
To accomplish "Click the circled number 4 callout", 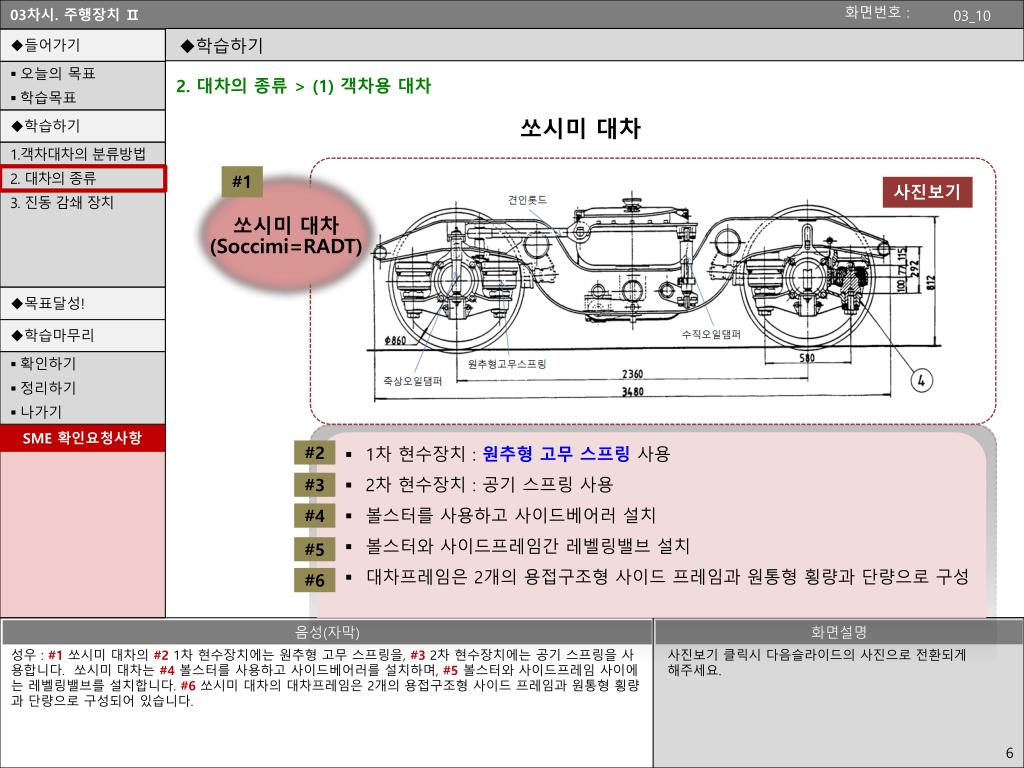I will coord(921,381).
